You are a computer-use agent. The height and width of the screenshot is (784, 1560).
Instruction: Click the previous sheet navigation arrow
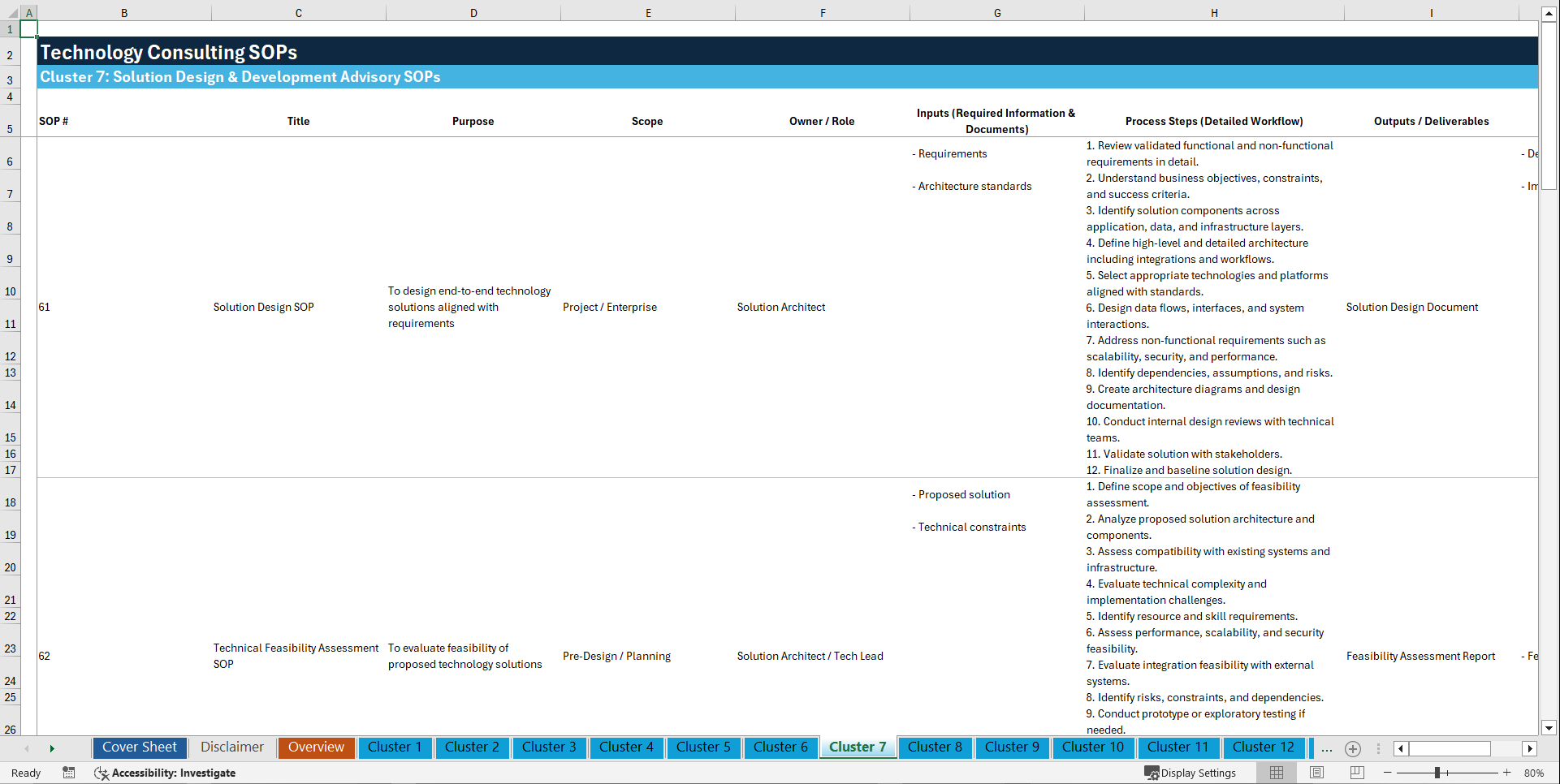point(27,748)
